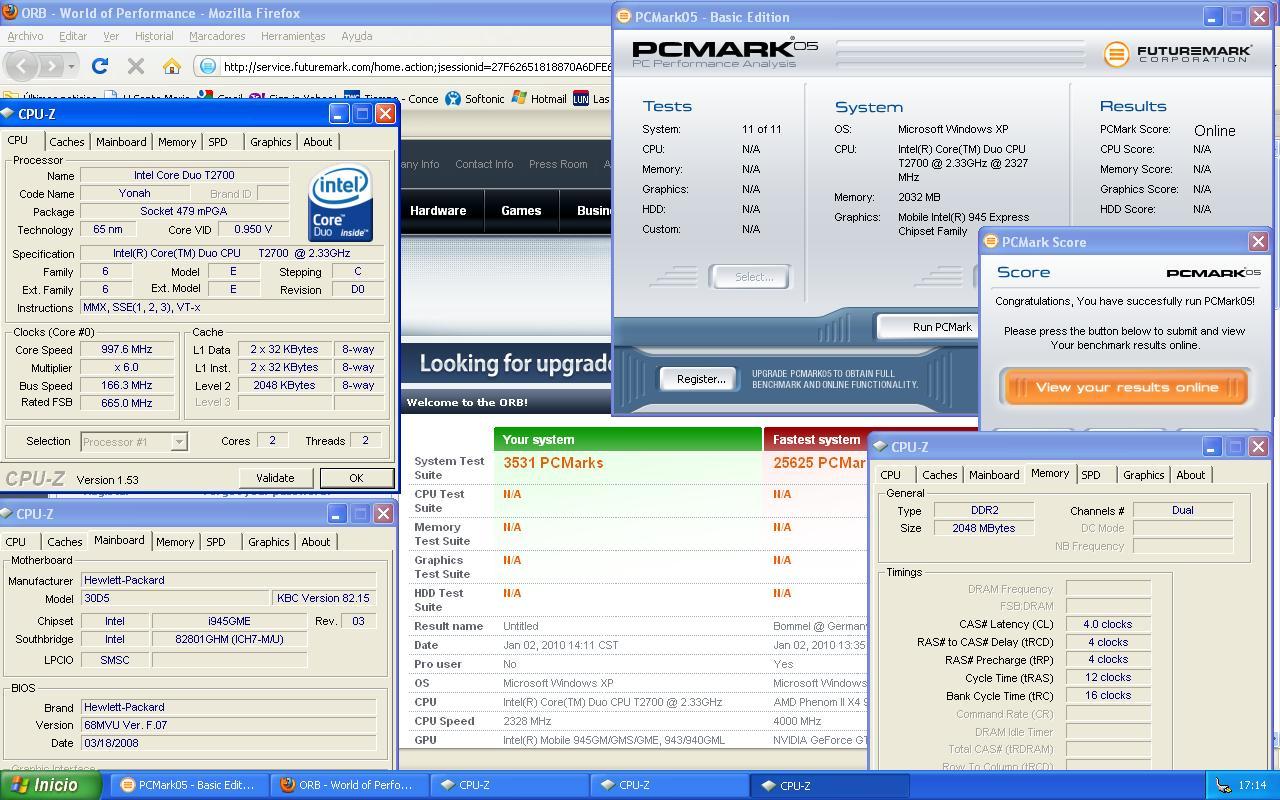Click Press Room link on ORB page

(558, 164)
